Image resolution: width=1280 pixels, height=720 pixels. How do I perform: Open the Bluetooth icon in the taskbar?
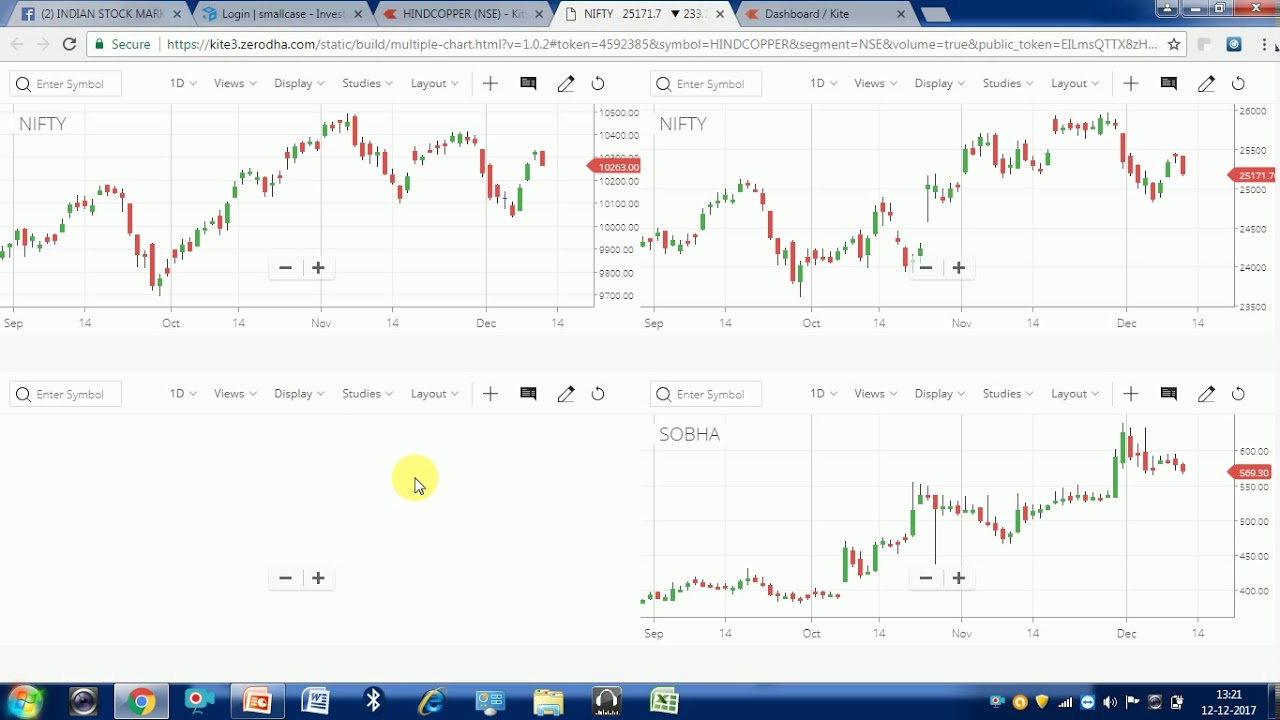coord(373,701)
